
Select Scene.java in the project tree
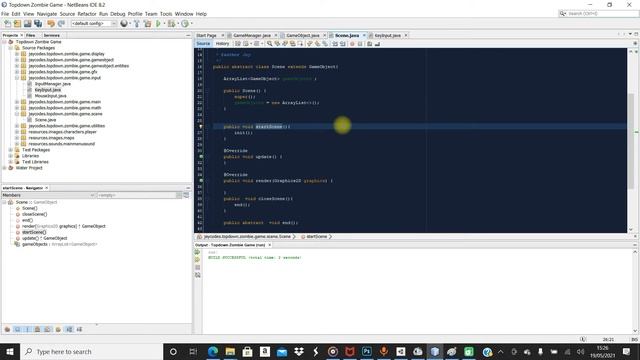point(45,120)
